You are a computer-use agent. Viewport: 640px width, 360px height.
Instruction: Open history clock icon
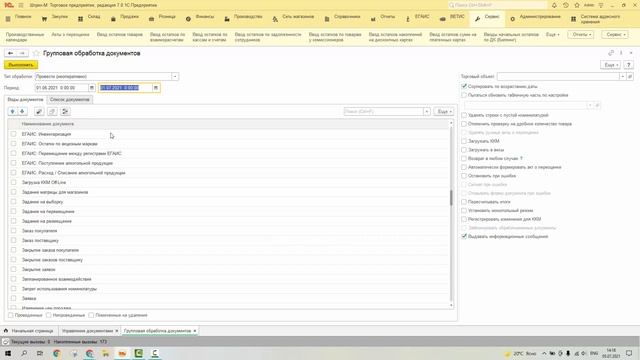pyautogui.click(x=565, y=5)
